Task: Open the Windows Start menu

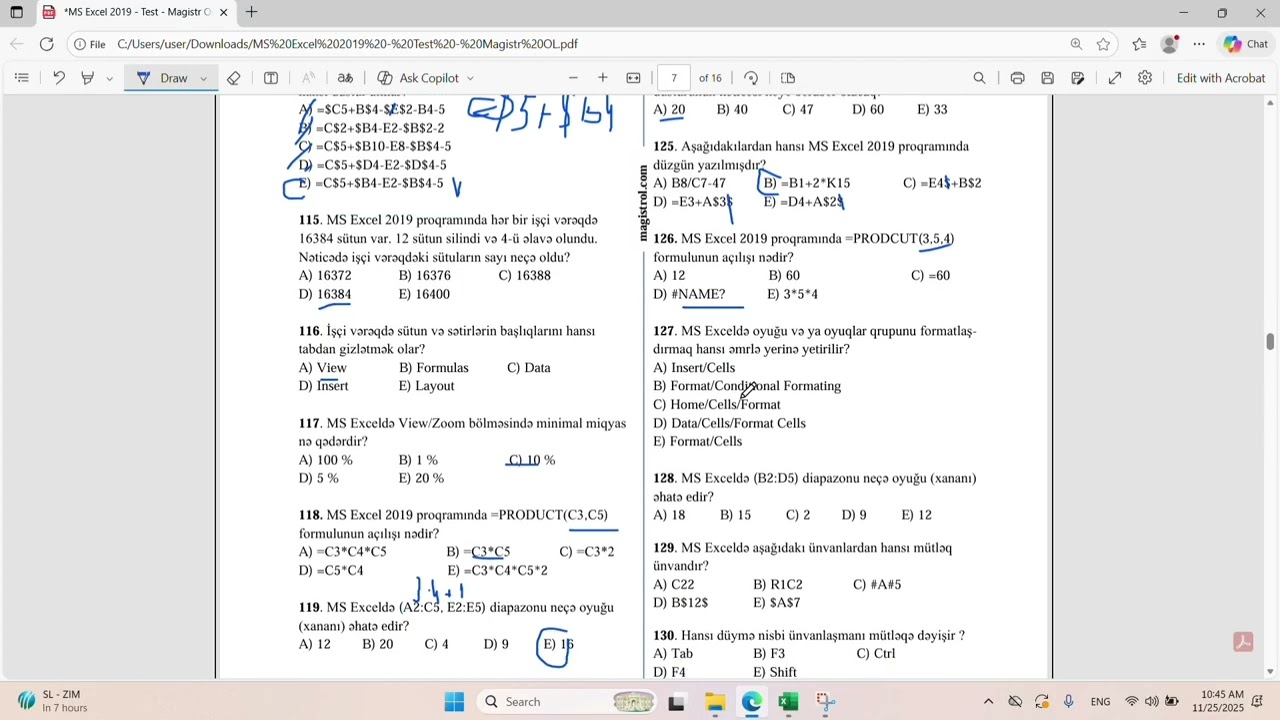Action: pos(454,702)
